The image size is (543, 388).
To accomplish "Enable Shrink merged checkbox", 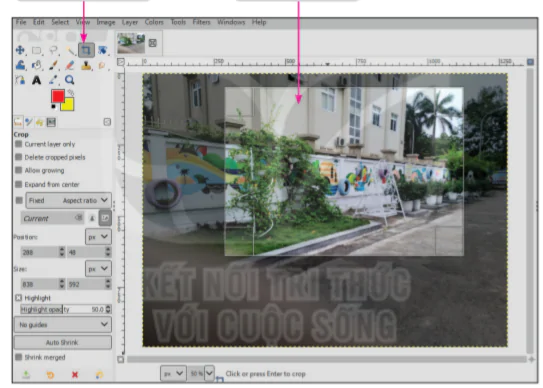I will tap(19, 357).
